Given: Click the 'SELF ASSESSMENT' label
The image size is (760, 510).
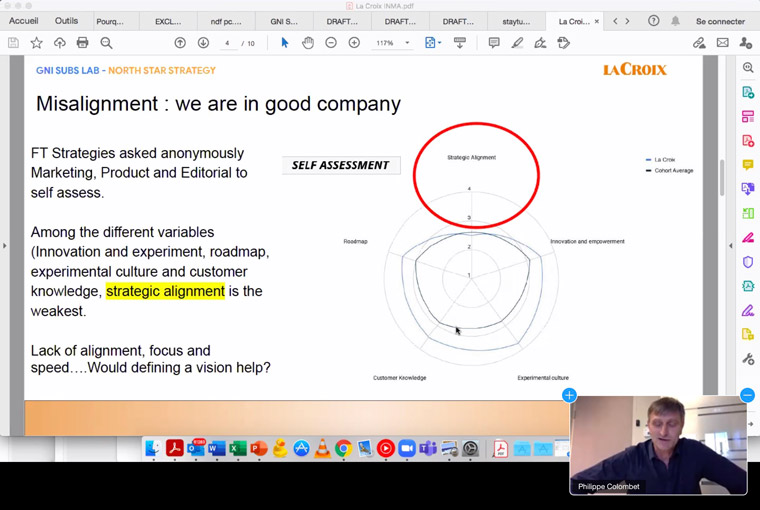Looking at the screenshot, I should [x=341, y=165].
